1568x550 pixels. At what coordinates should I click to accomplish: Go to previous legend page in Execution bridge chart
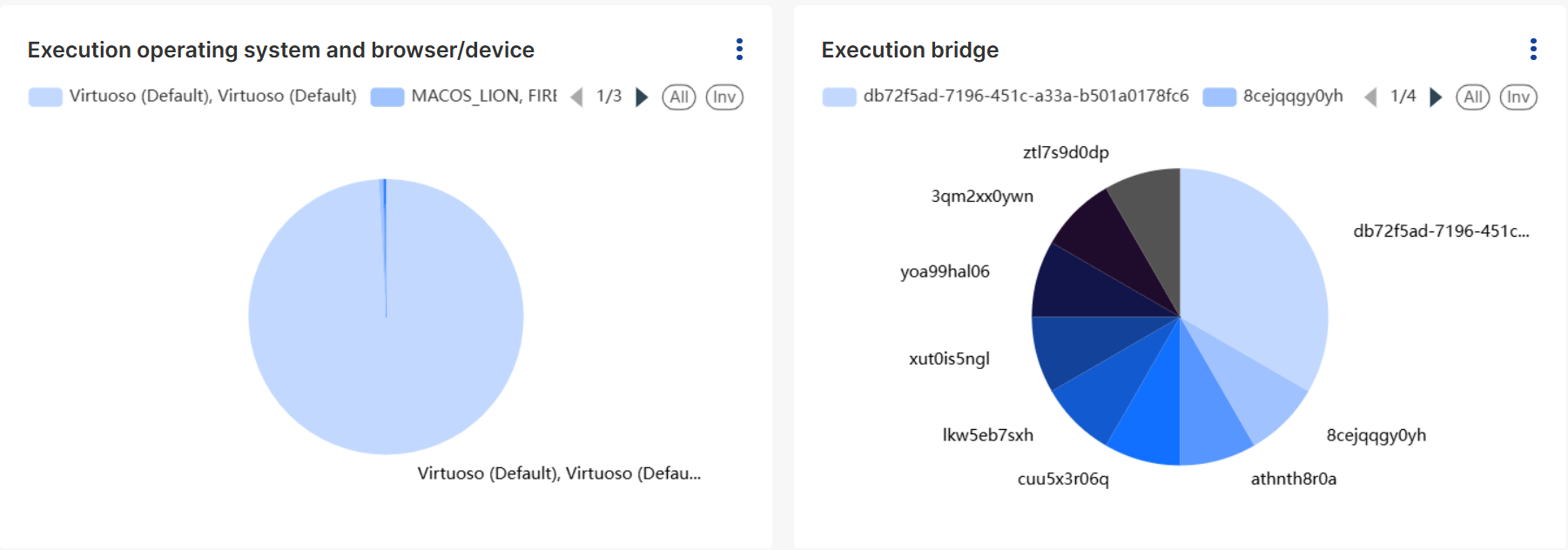click(1370, 97)
